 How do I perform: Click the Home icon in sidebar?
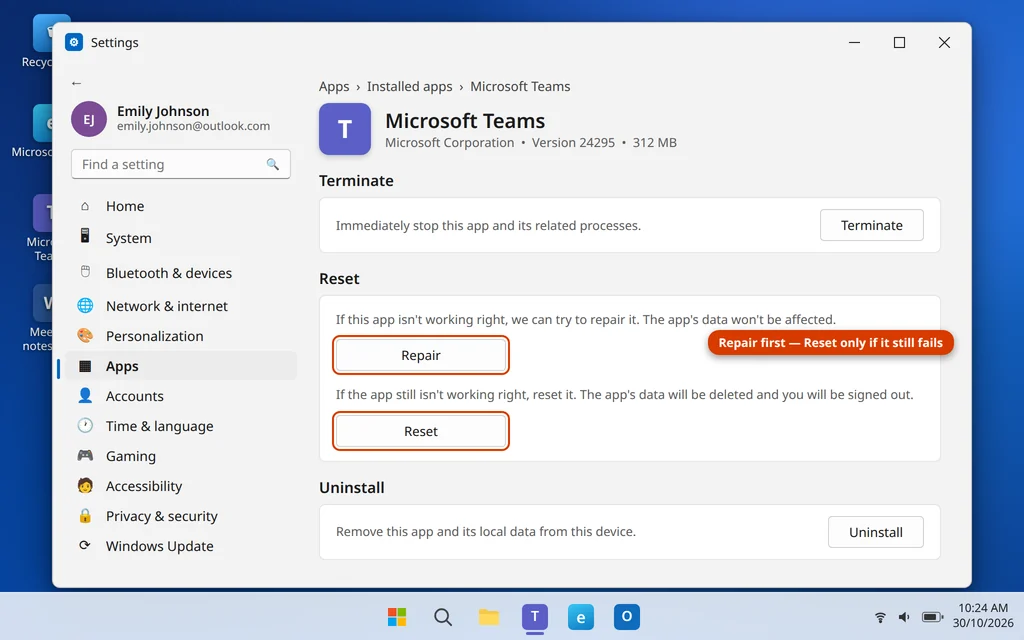85,206
